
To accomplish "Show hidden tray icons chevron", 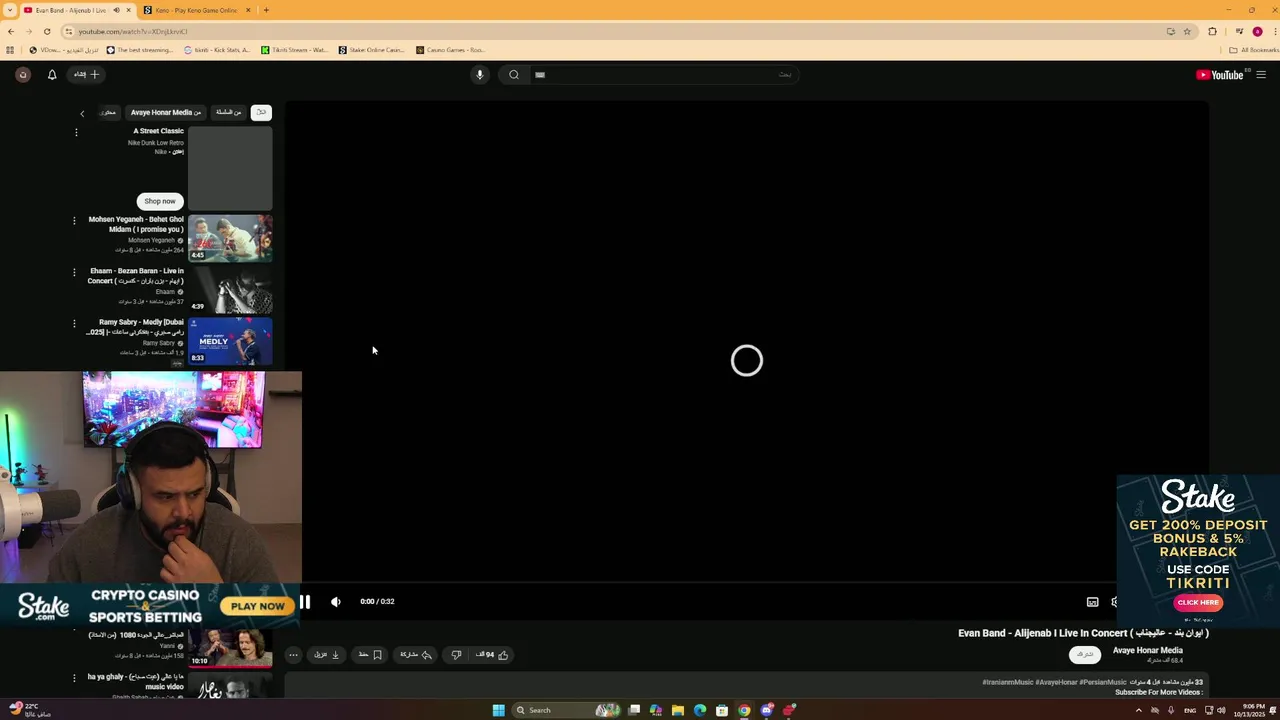I will point(1138,710).
